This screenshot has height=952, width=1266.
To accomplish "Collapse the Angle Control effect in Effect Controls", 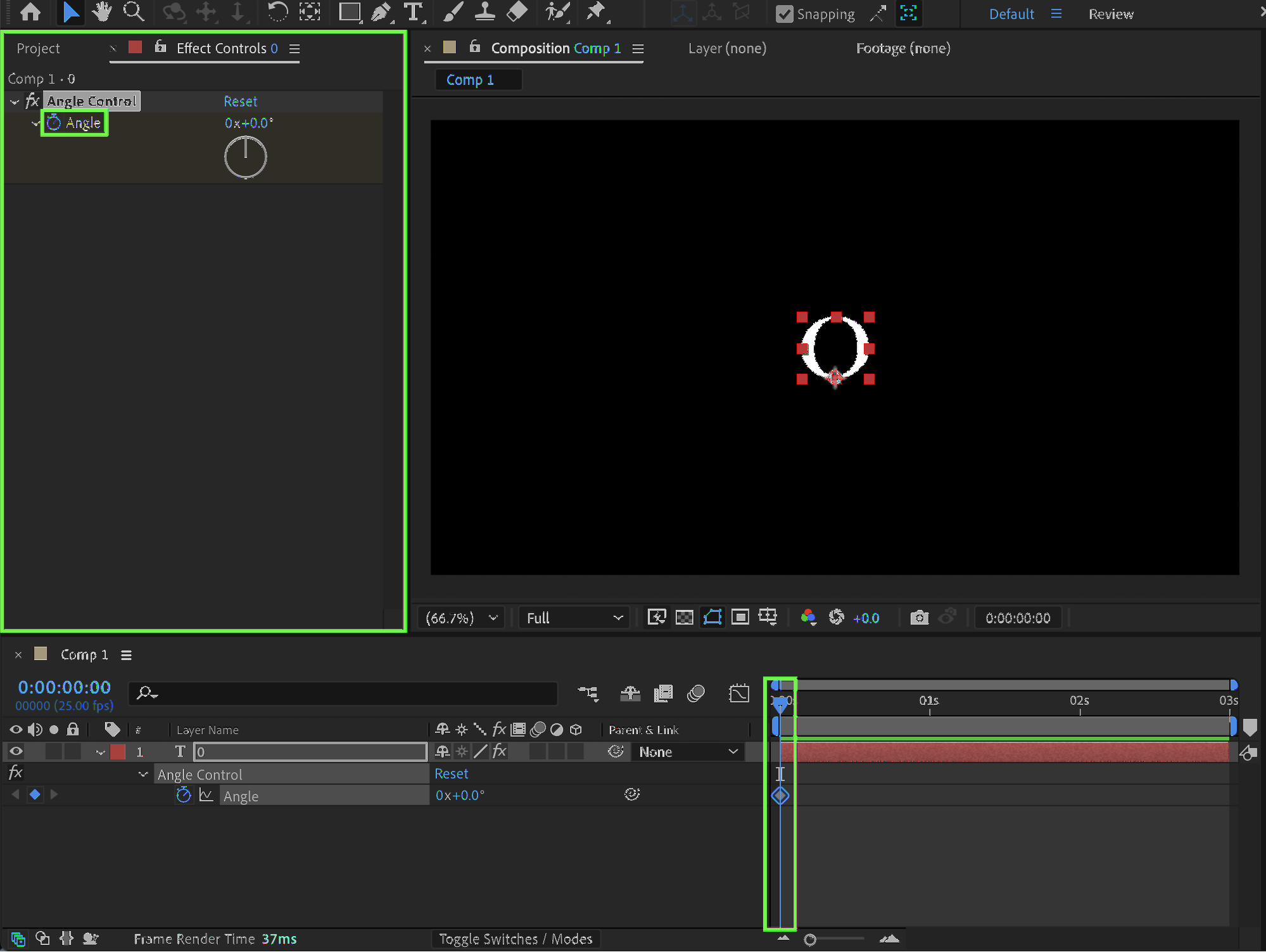I will click(x=15, y=101).
